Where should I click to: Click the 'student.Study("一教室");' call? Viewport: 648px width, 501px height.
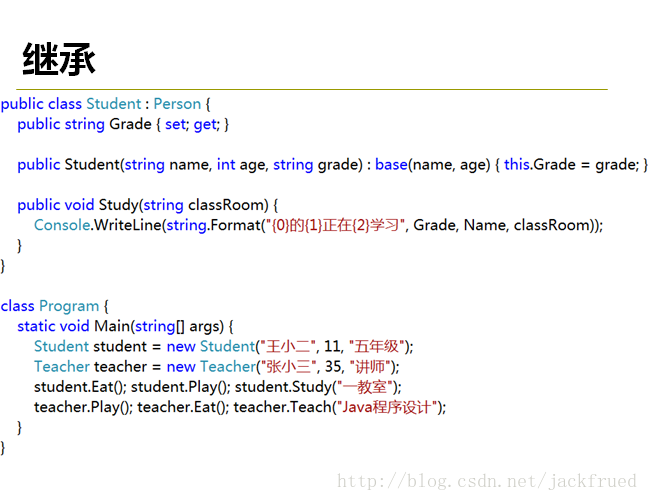(318, 387)
